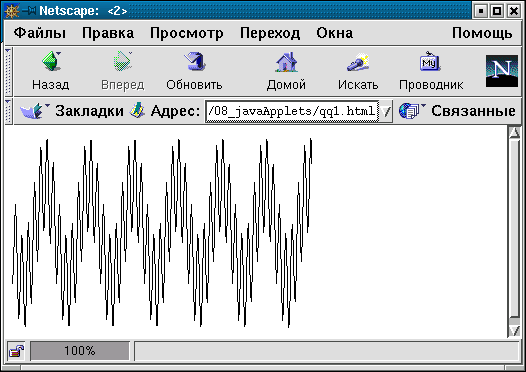Screen dimensions: 526x372
Task: Go to the homepage via the Домой icon
Action: click(x=286, y=62)
